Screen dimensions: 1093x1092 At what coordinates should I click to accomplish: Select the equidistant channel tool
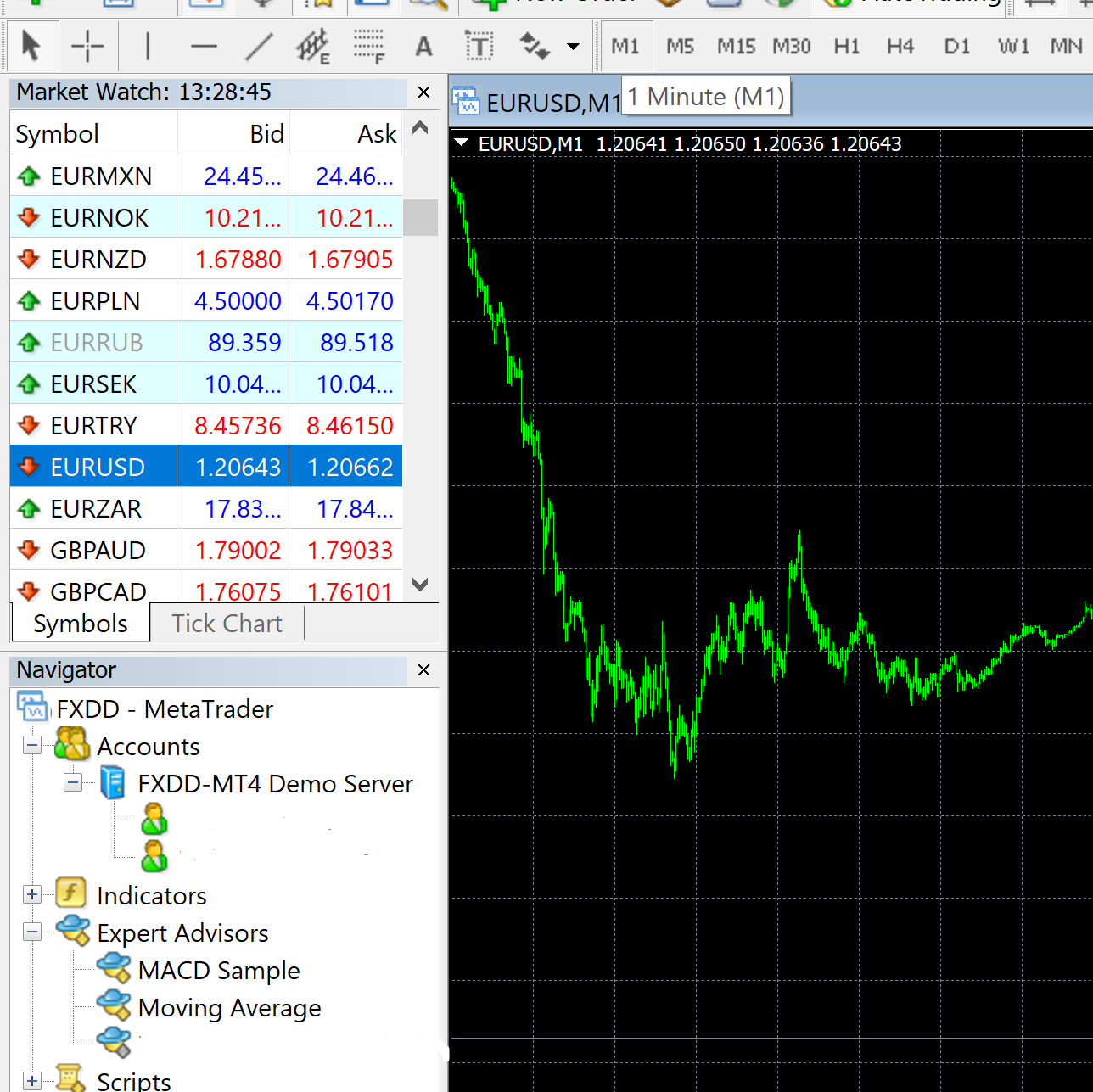[313, 46]
